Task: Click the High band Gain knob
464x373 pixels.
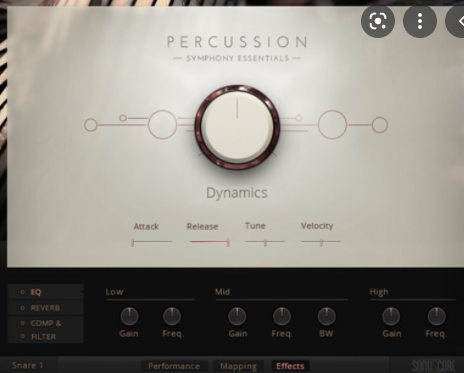Action: 391,316
